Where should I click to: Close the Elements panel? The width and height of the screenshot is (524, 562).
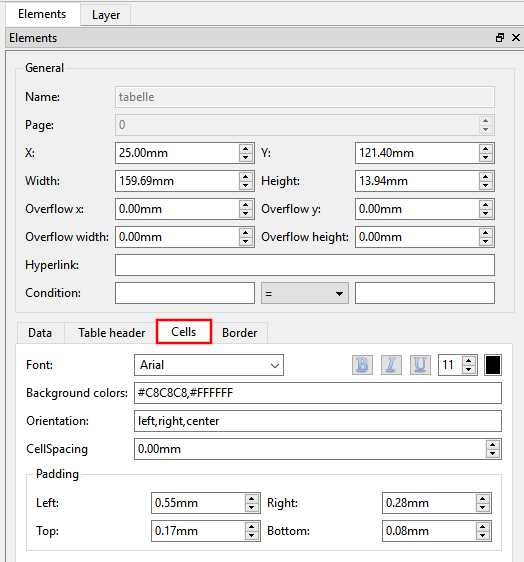(516, 37)
